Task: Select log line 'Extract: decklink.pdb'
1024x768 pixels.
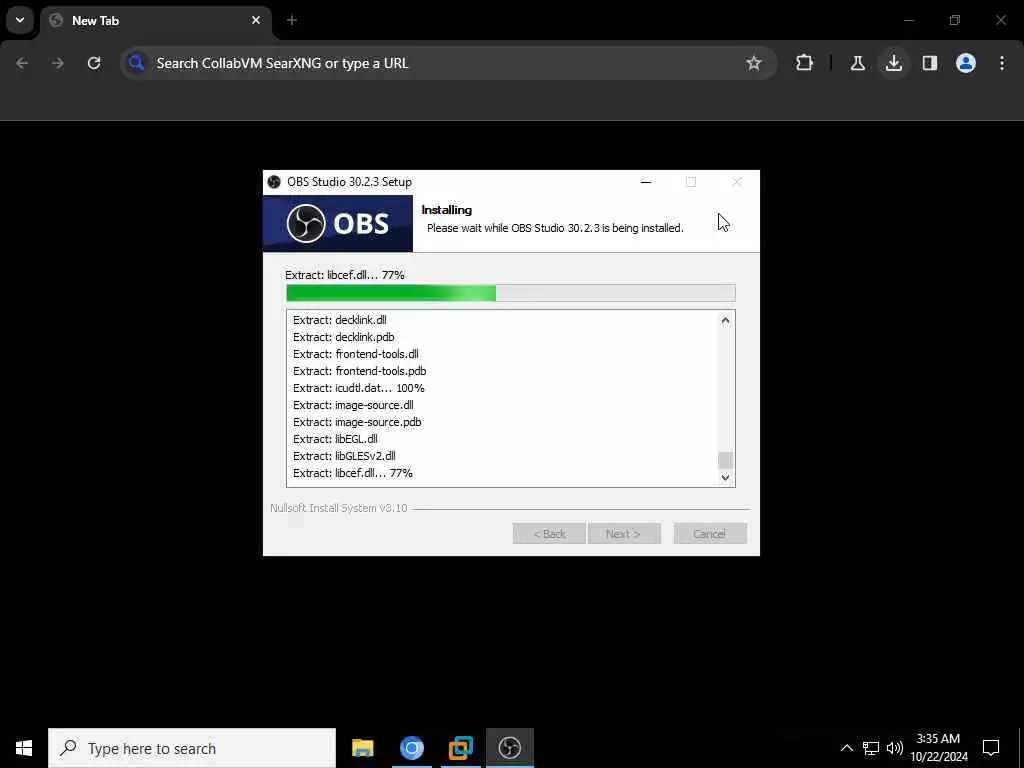Action: (x=344, y=337)
